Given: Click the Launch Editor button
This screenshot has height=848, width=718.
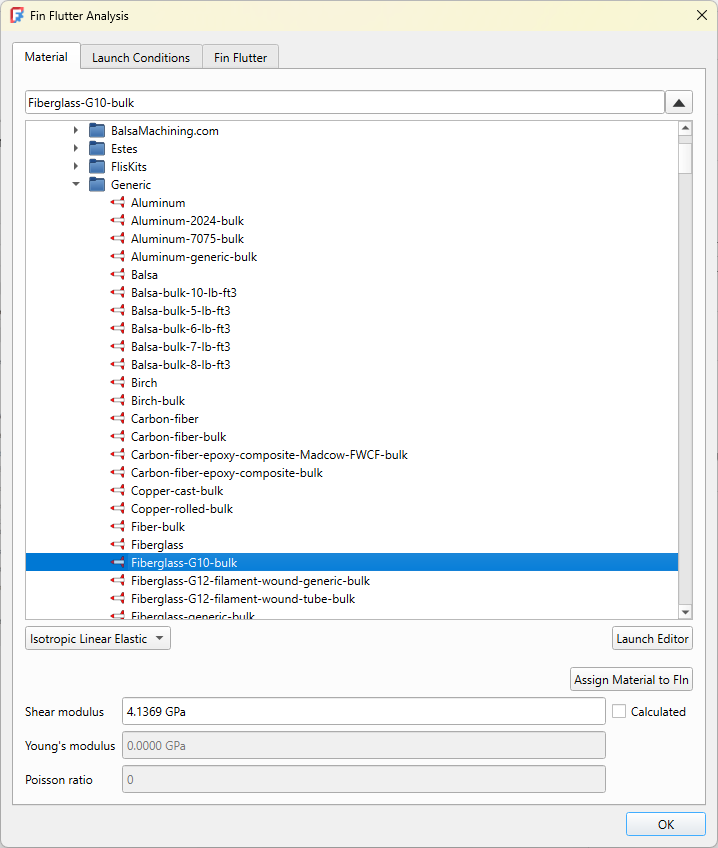Looking at the screenshot, I should pyautogui.click(x=652, y=639).
